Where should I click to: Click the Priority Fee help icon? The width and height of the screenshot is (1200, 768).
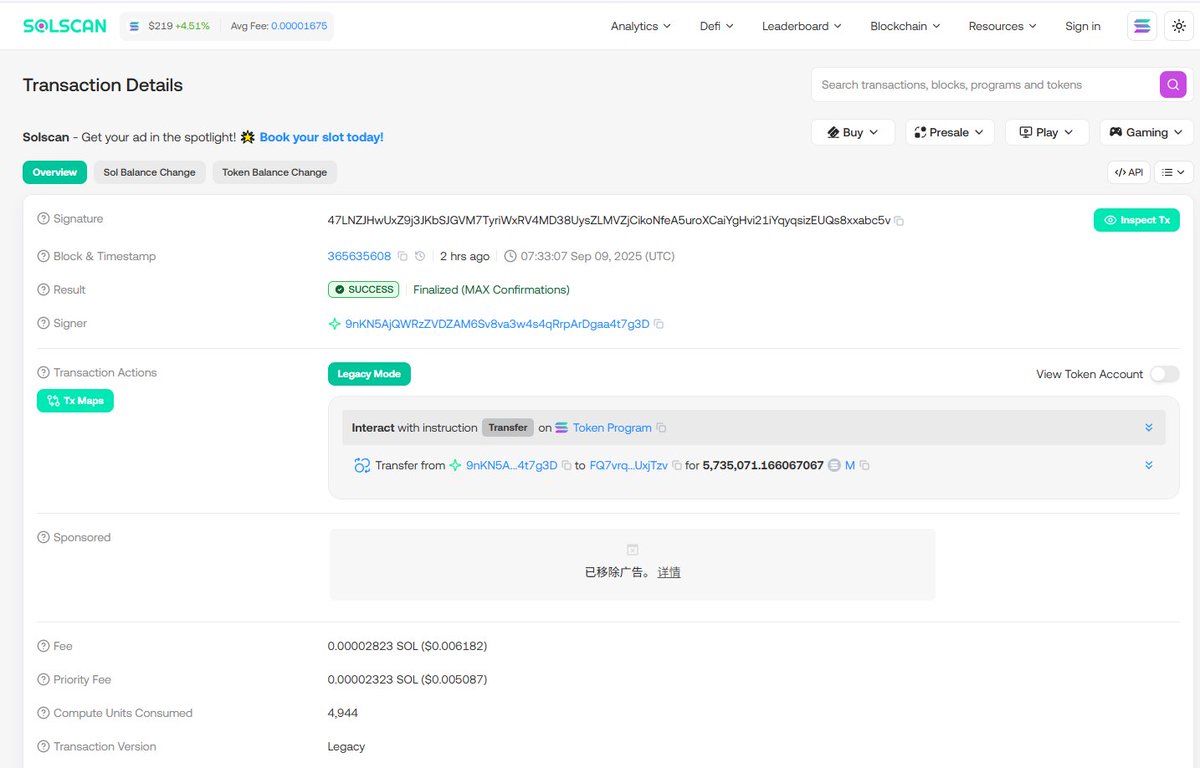click(x=43, y=680)
